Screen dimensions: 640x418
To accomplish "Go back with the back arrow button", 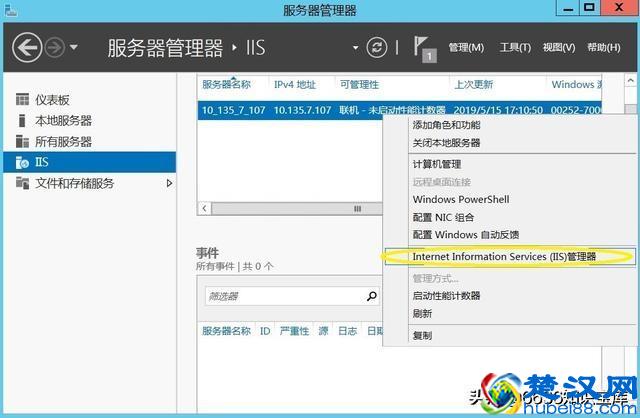I will 27,48.
